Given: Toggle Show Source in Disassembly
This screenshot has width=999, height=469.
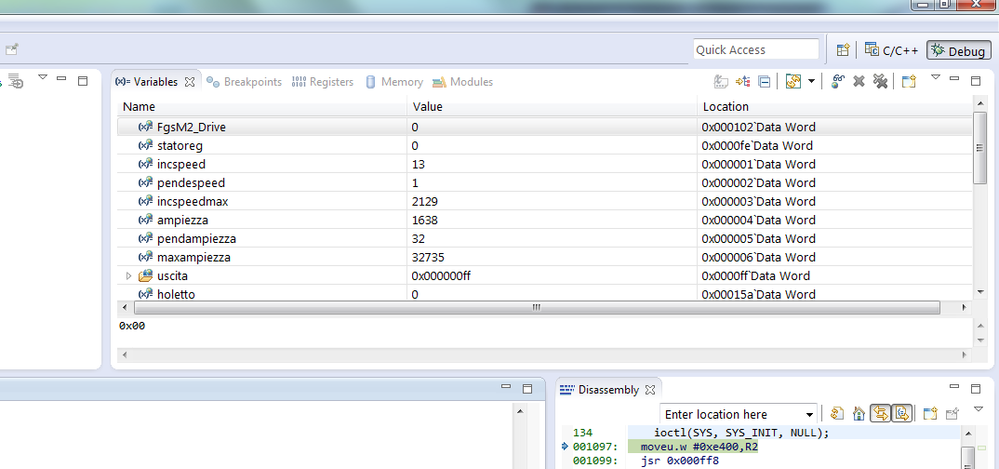Looking at the screenshot, I should (902, 414).
